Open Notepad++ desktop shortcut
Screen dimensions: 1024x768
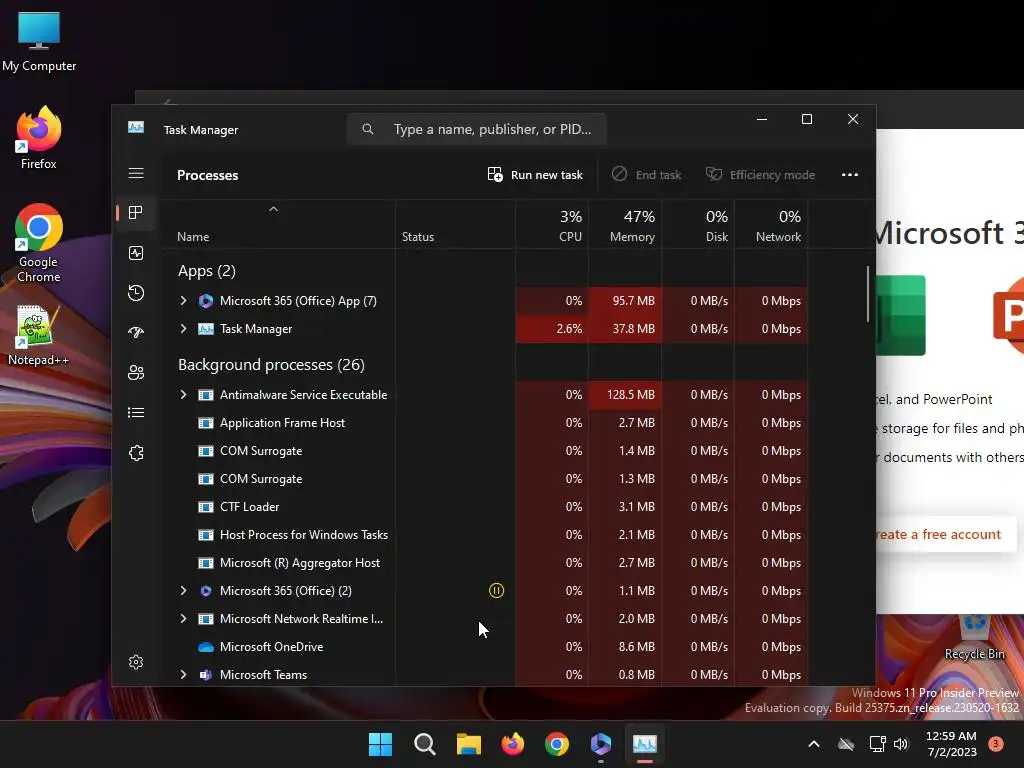tap(39, 336)
